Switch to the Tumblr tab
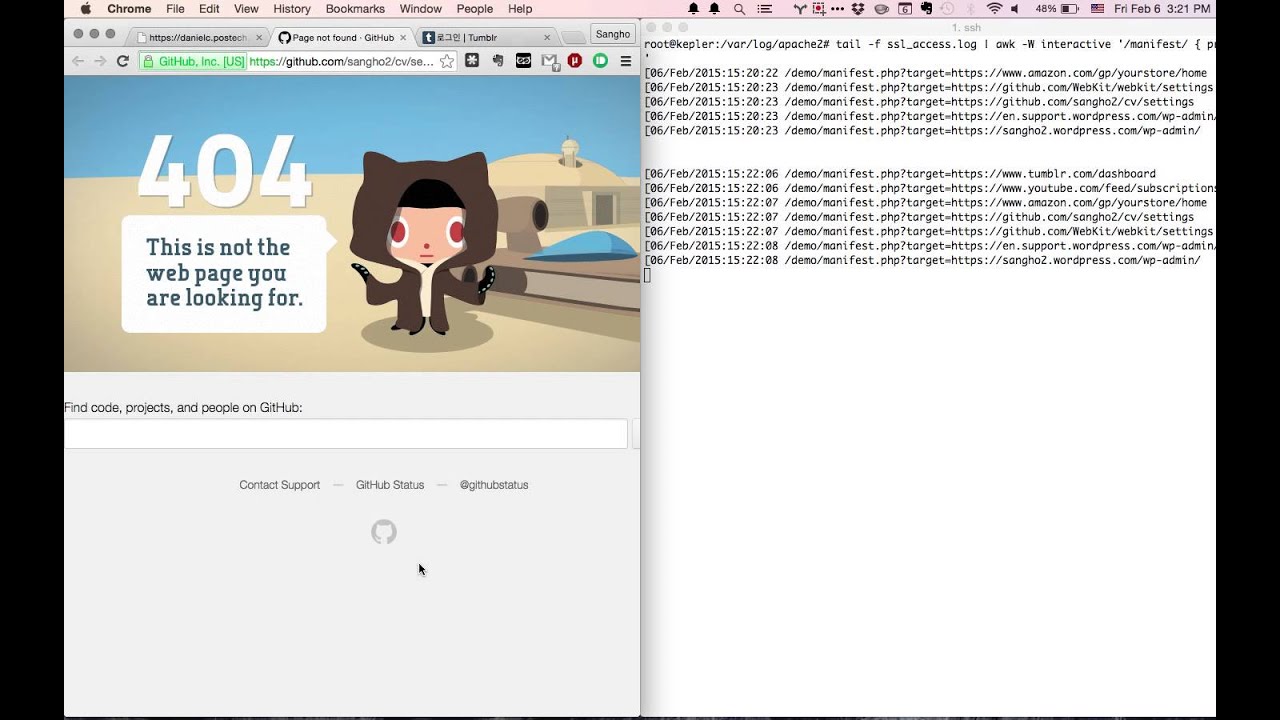 pyautogui.click(x=487, y=37)
